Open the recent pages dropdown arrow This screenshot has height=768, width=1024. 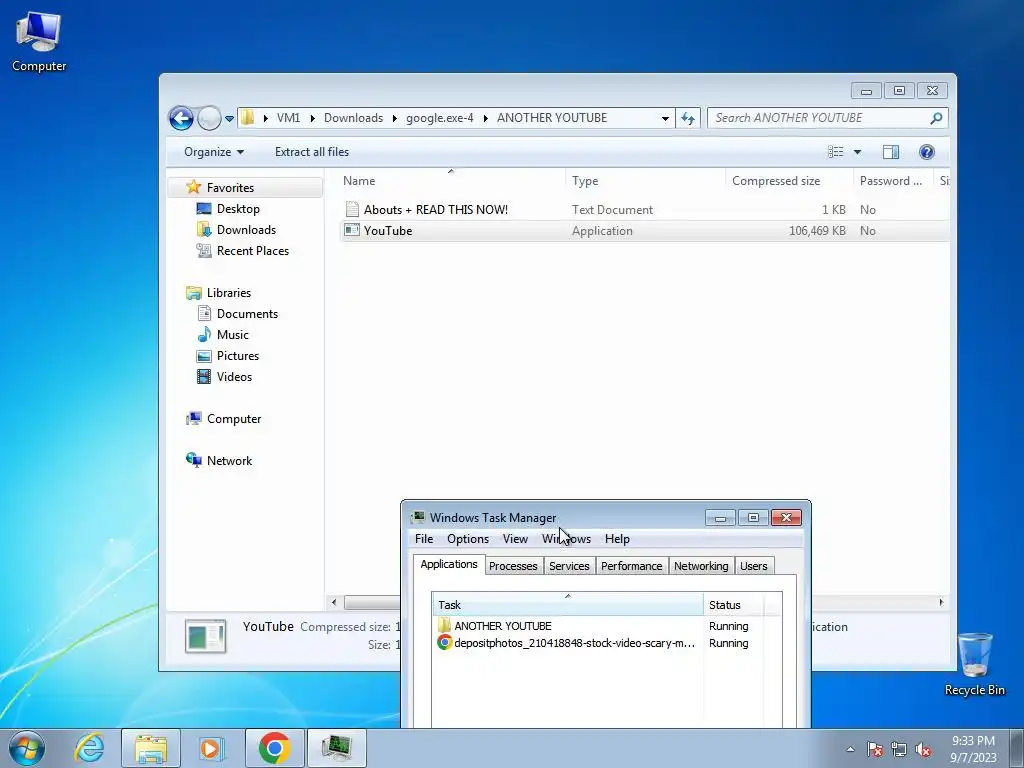[x=229, y=119]
